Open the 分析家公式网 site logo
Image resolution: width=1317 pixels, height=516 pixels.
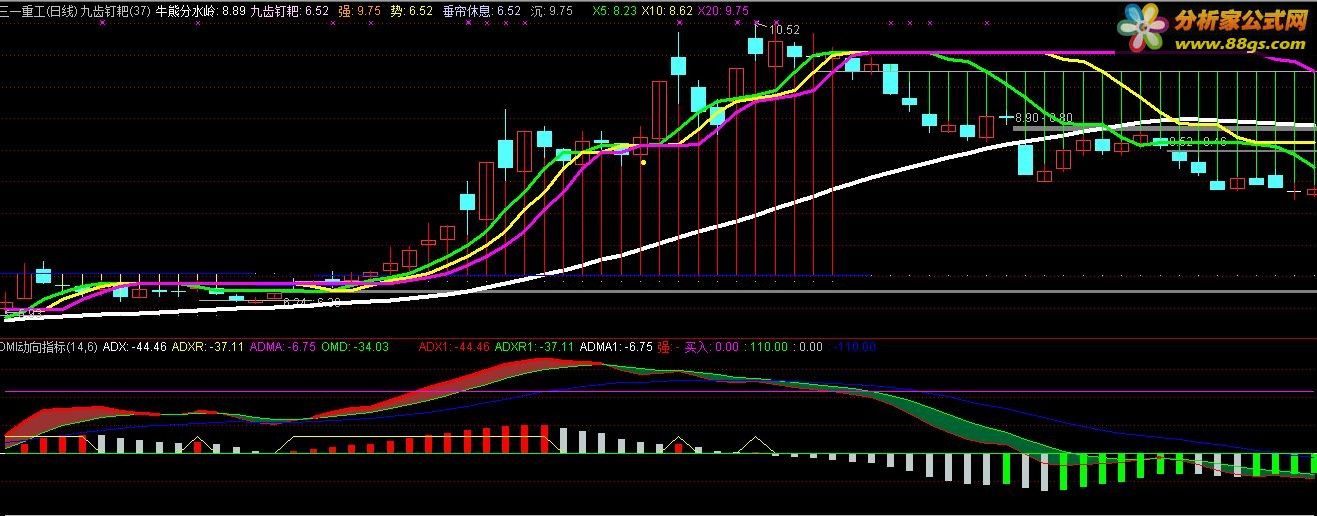1214,30
